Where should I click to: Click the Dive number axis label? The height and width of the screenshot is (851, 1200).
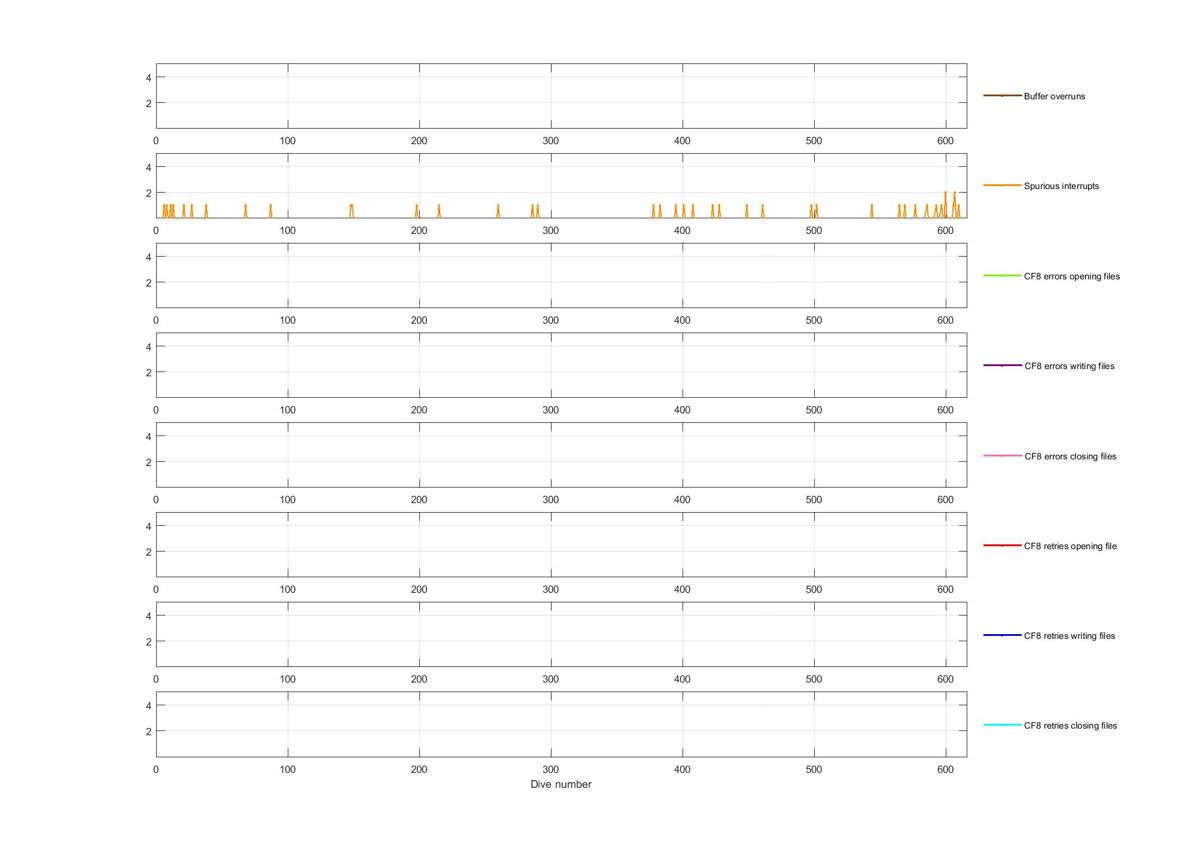tap(561, 785)
